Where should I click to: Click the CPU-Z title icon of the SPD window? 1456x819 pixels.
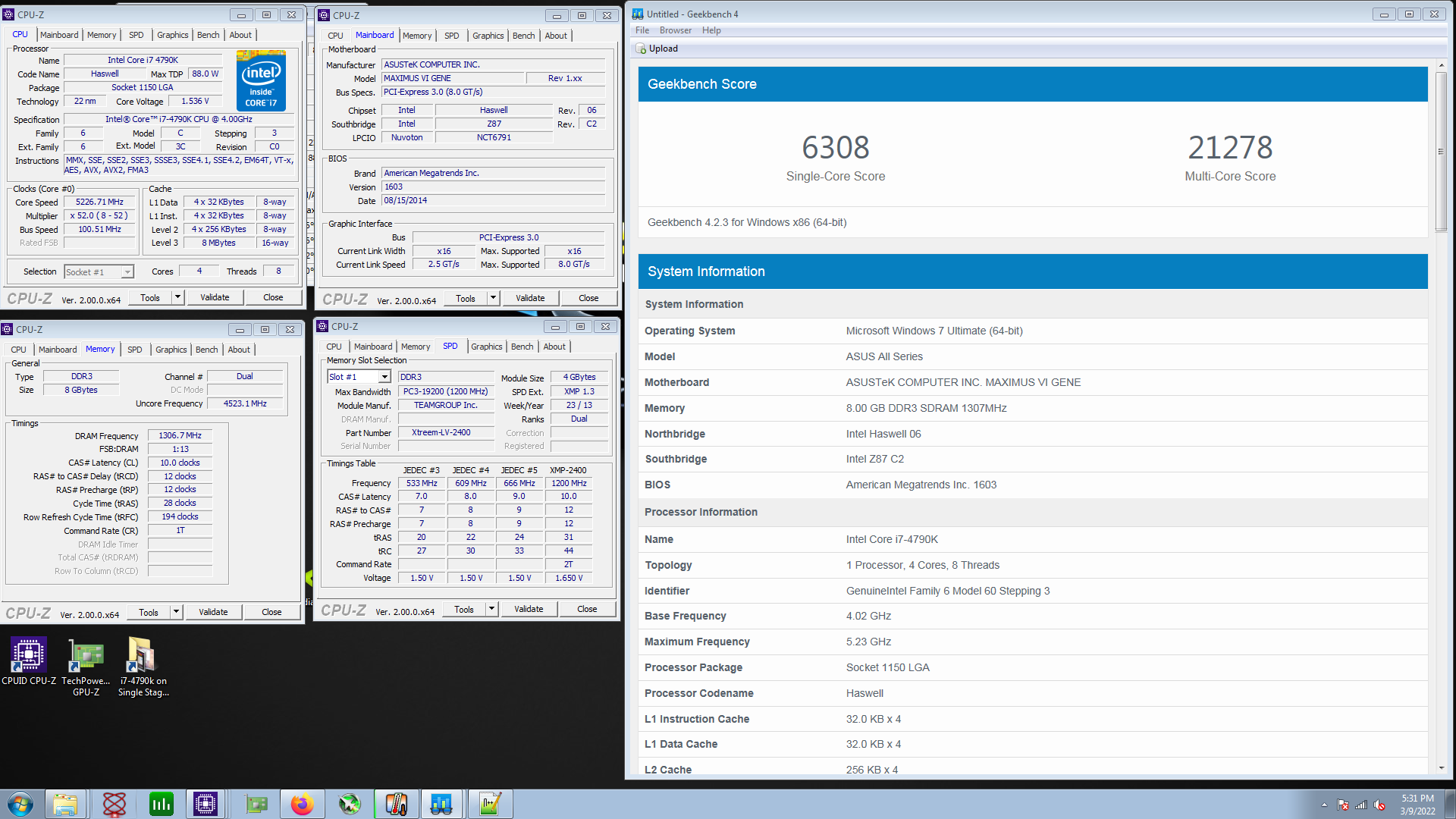tap(322, 326)
